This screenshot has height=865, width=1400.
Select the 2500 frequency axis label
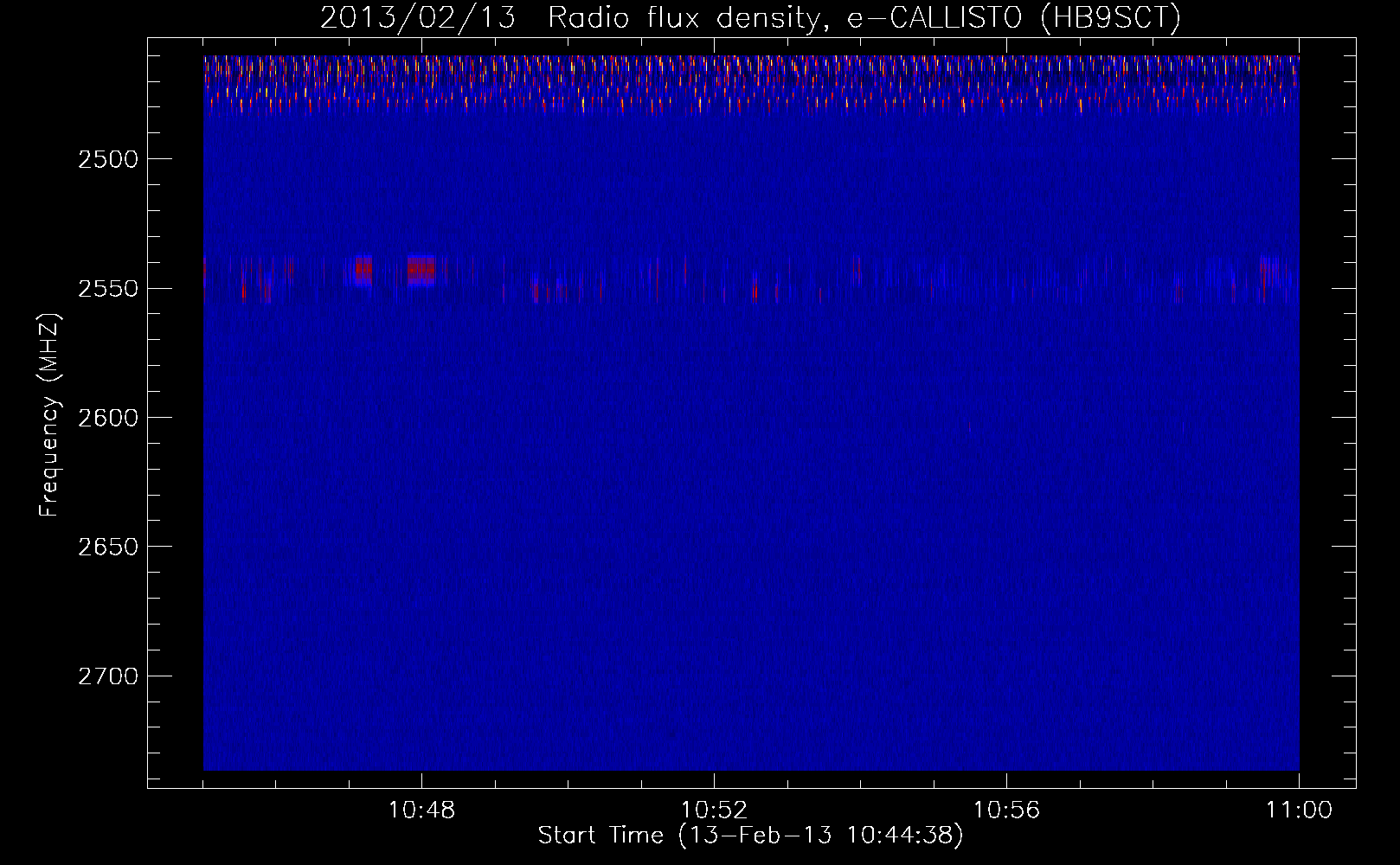108,159
